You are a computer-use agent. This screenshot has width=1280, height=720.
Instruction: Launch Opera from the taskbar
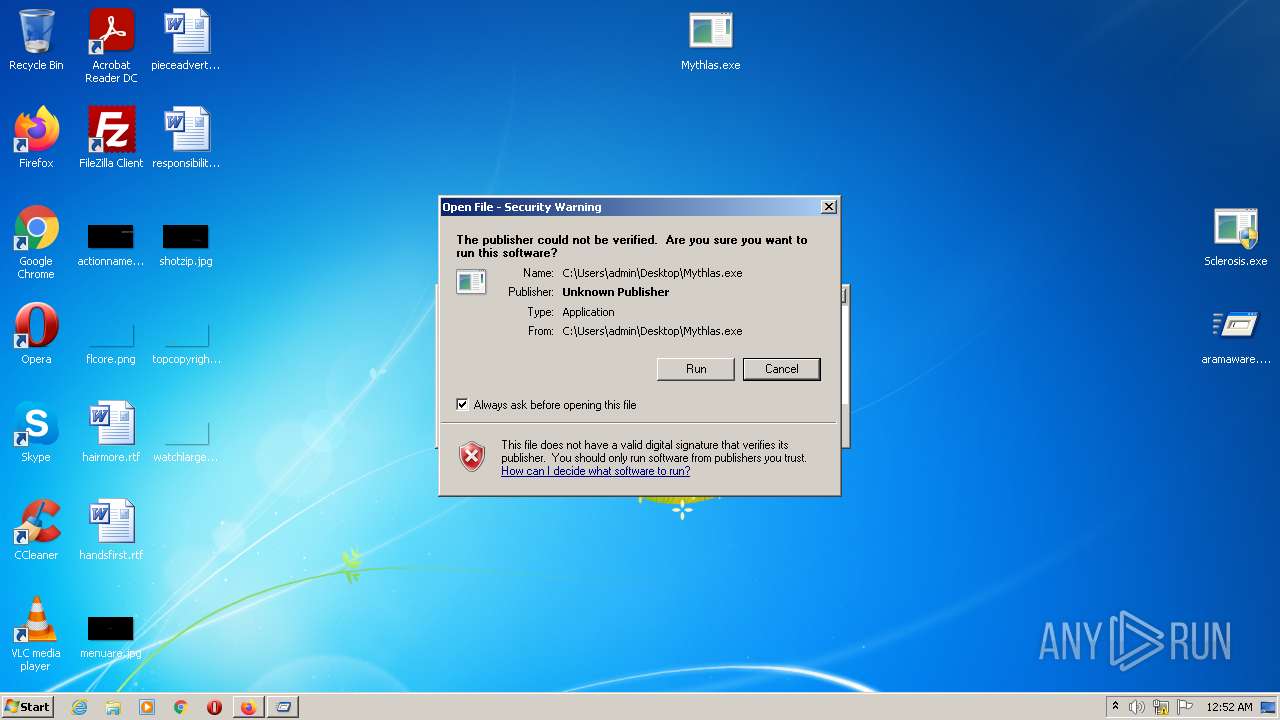pyautogui.click(x=214, y=707)
